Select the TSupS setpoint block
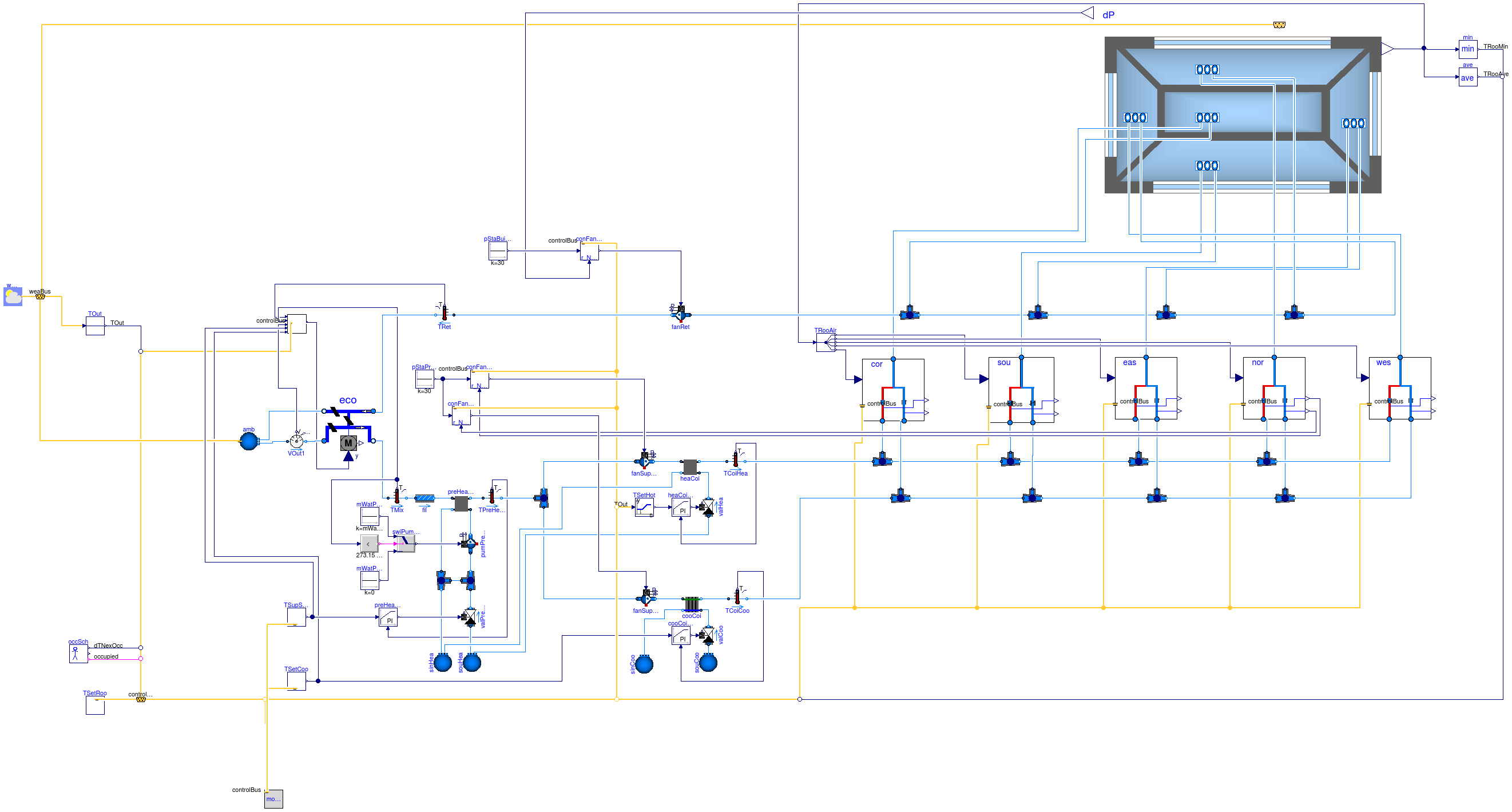This screenshot has width=1512, height=812. coord(296,617)
